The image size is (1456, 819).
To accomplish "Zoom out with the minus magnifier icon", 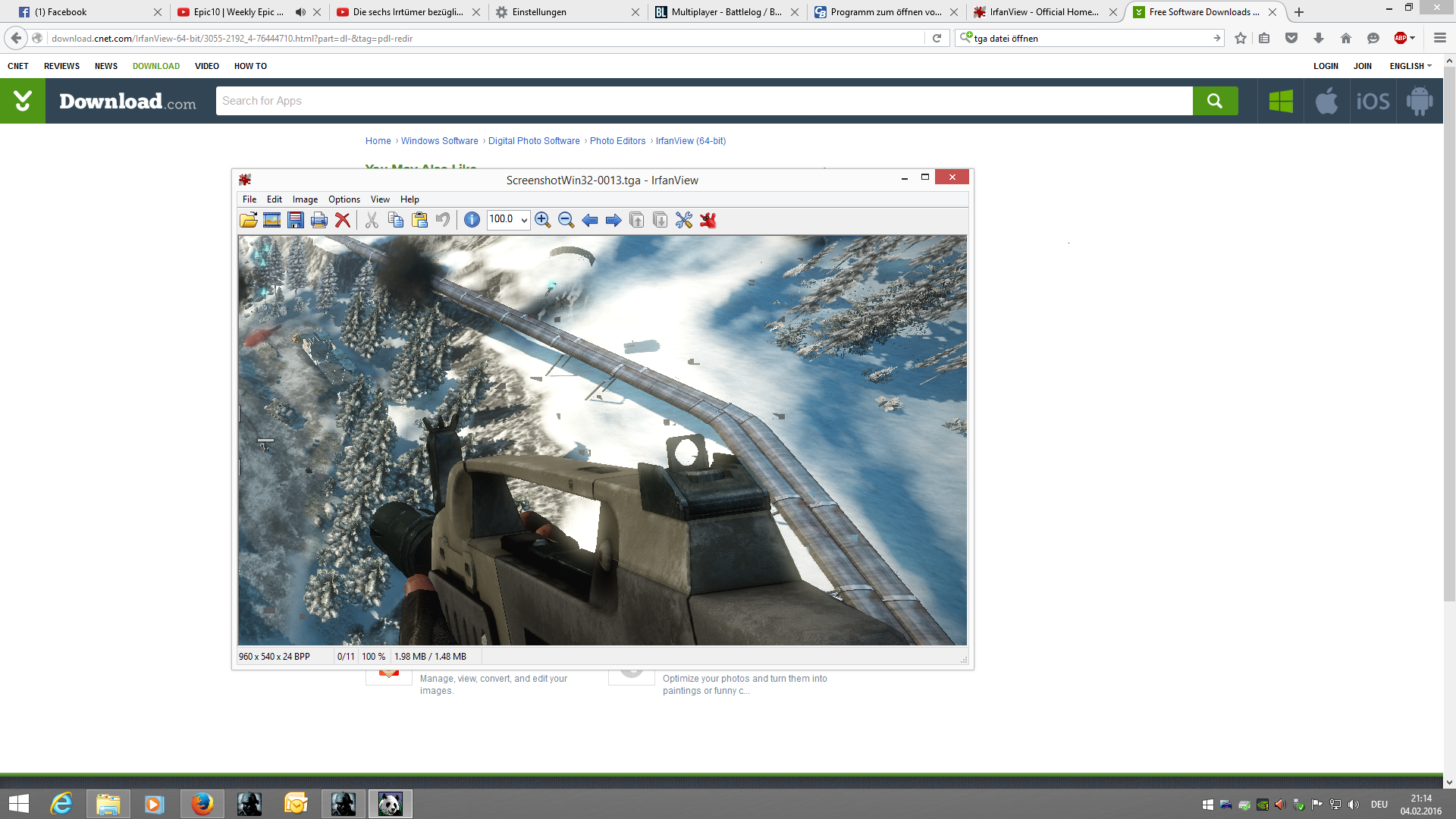I will coord(566,220).
